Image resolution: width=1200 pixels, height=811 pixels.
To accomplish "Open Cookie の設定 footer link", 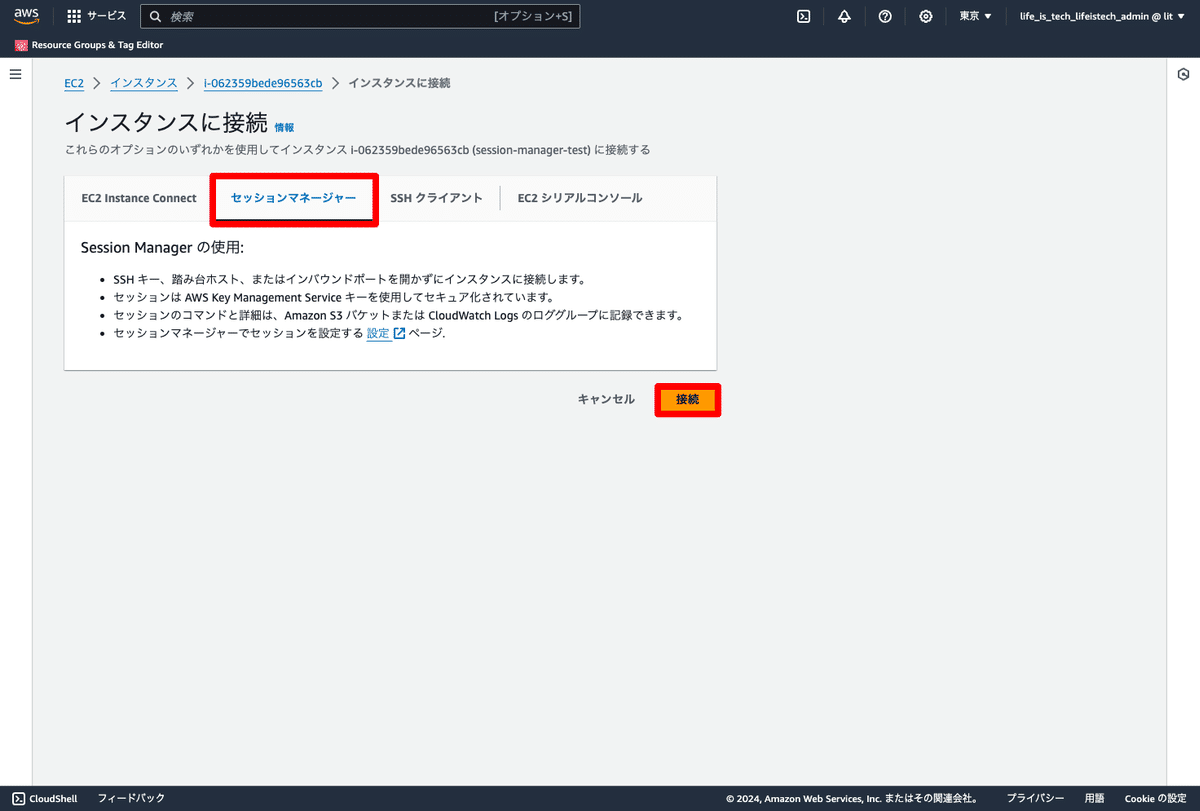I will click(1155, 799).
